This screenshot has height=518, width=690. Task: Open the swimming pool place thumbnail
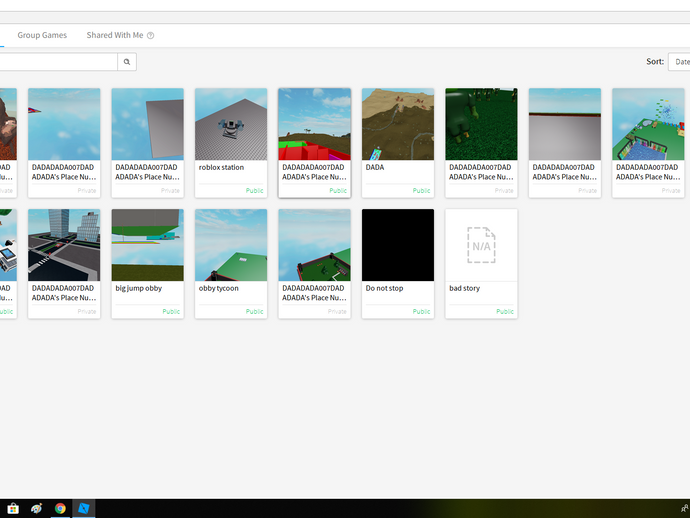pos(648,124)
